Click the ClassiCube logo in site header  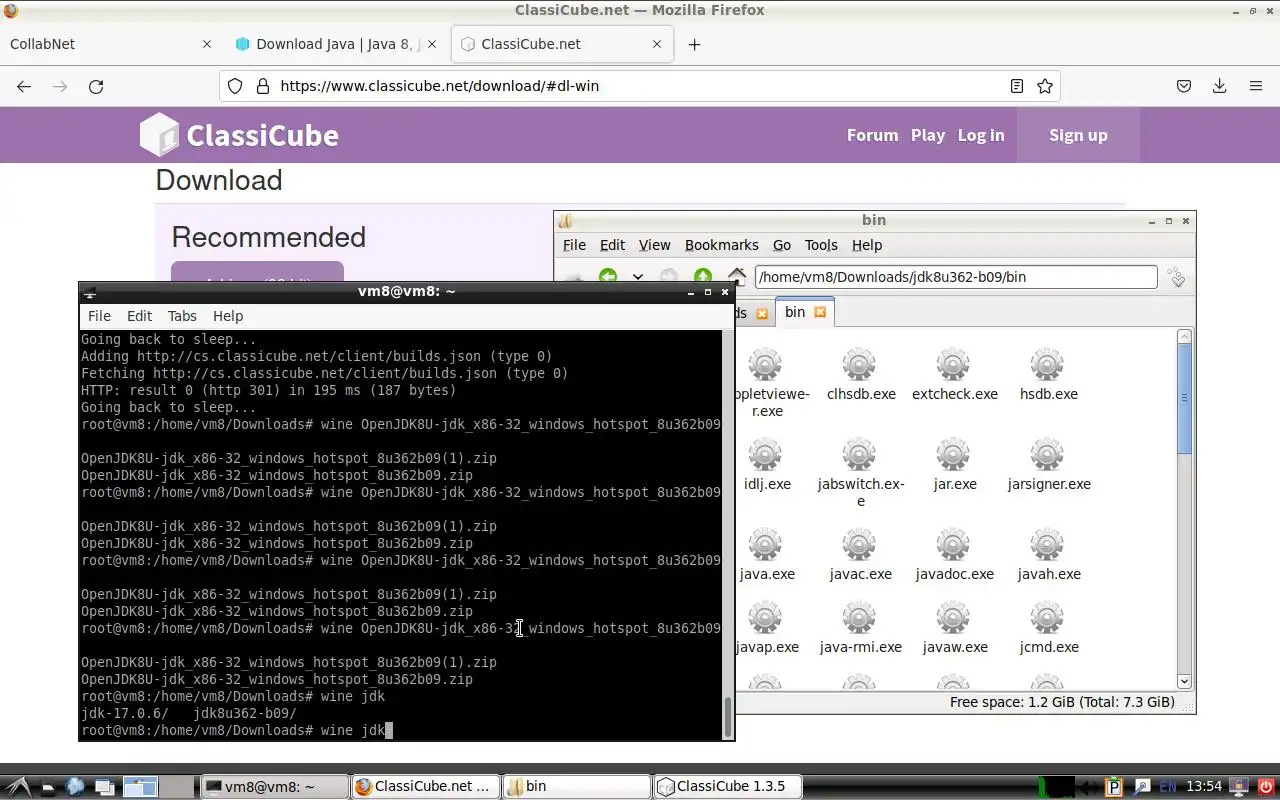[x=240, y=135]
